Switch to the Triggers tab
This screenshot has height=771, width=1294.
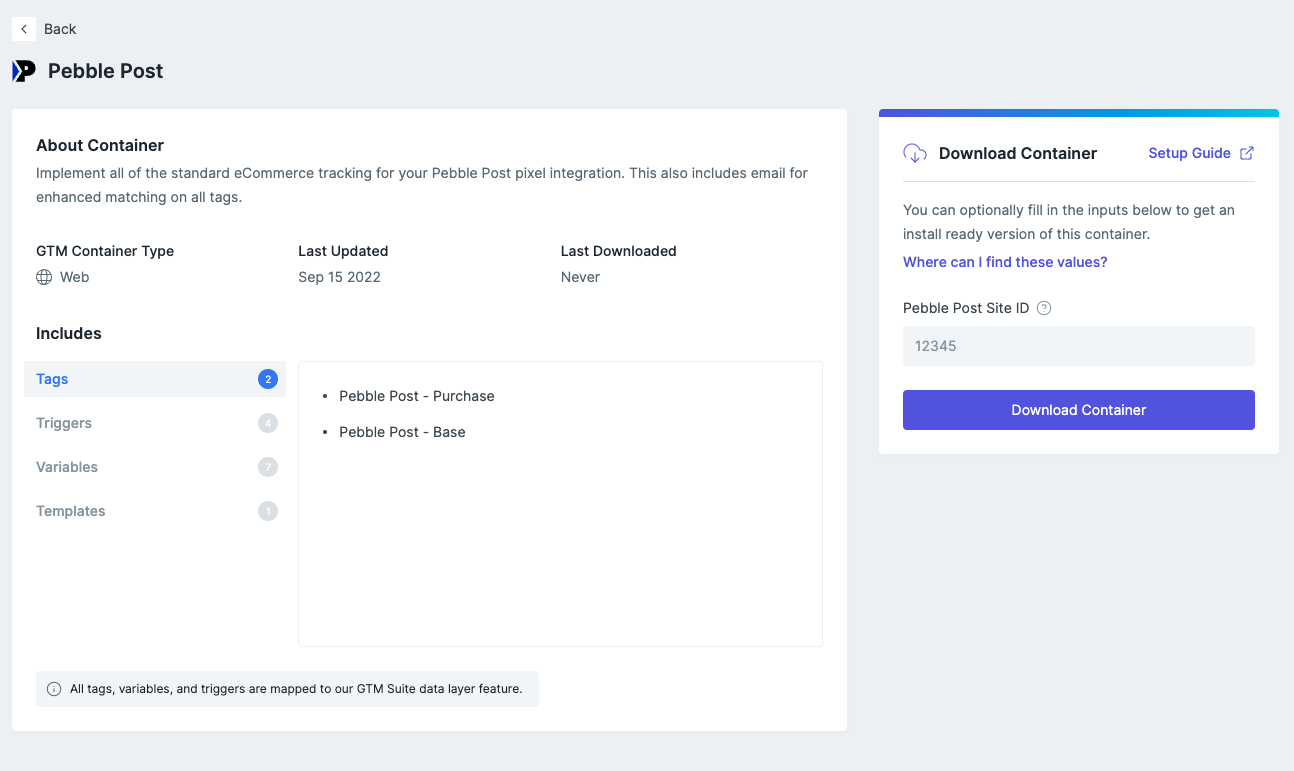[x=155, y=423]
